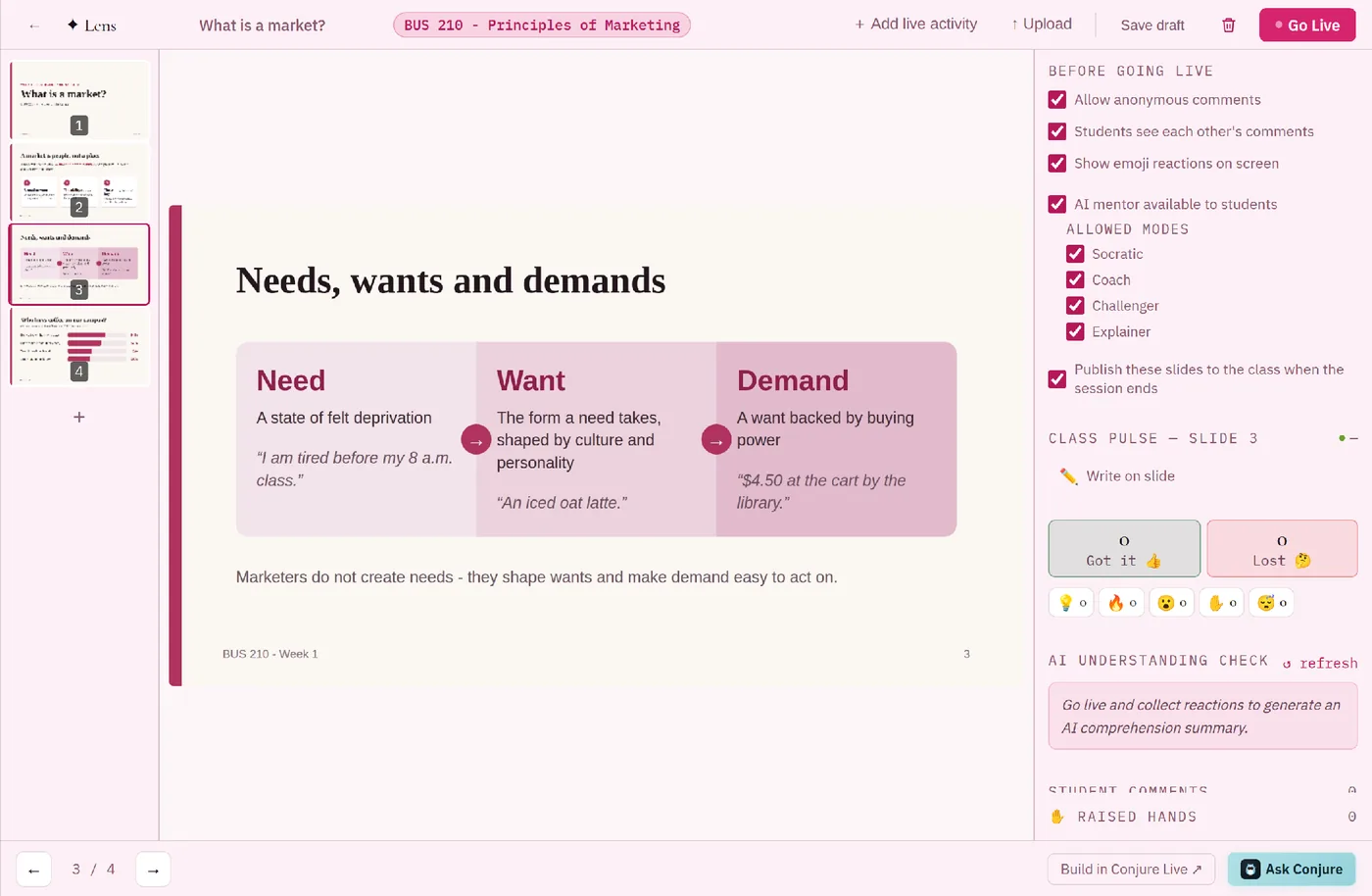Viewport: 1372px width, 896px height.
Task: Select slide 2 thumbnail
Action: pyautogui.click(x=79, y=181)
